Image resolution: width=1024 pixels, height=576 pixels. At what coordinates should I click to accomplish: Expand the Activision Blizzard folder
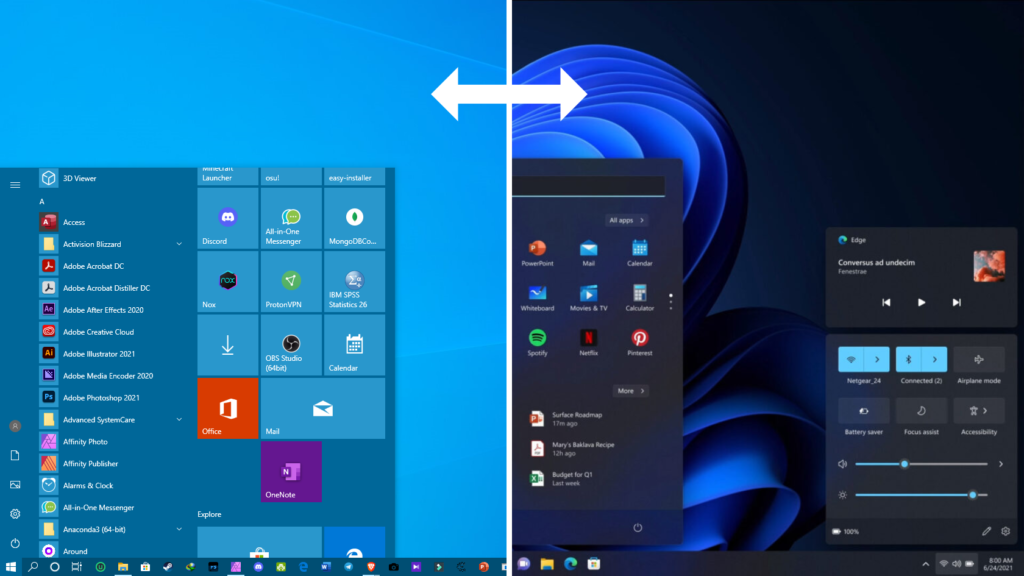tap(179, 244)
